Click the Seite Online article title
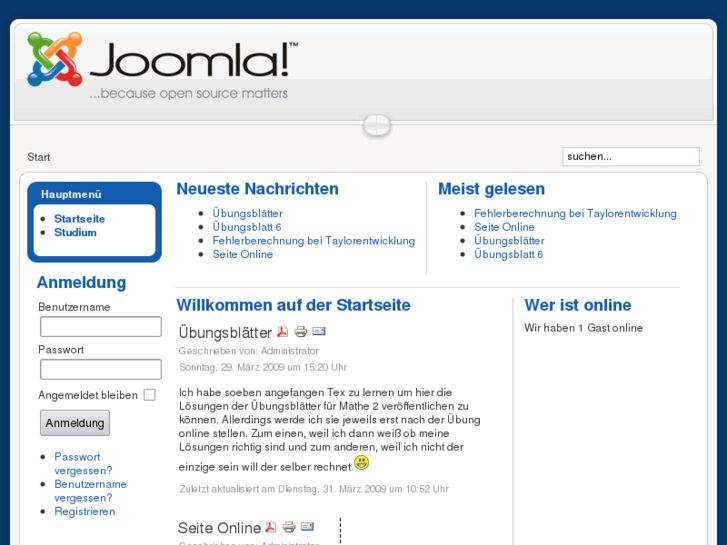The height and width of the screenshot is (545, 727). [x=219, y=528]
